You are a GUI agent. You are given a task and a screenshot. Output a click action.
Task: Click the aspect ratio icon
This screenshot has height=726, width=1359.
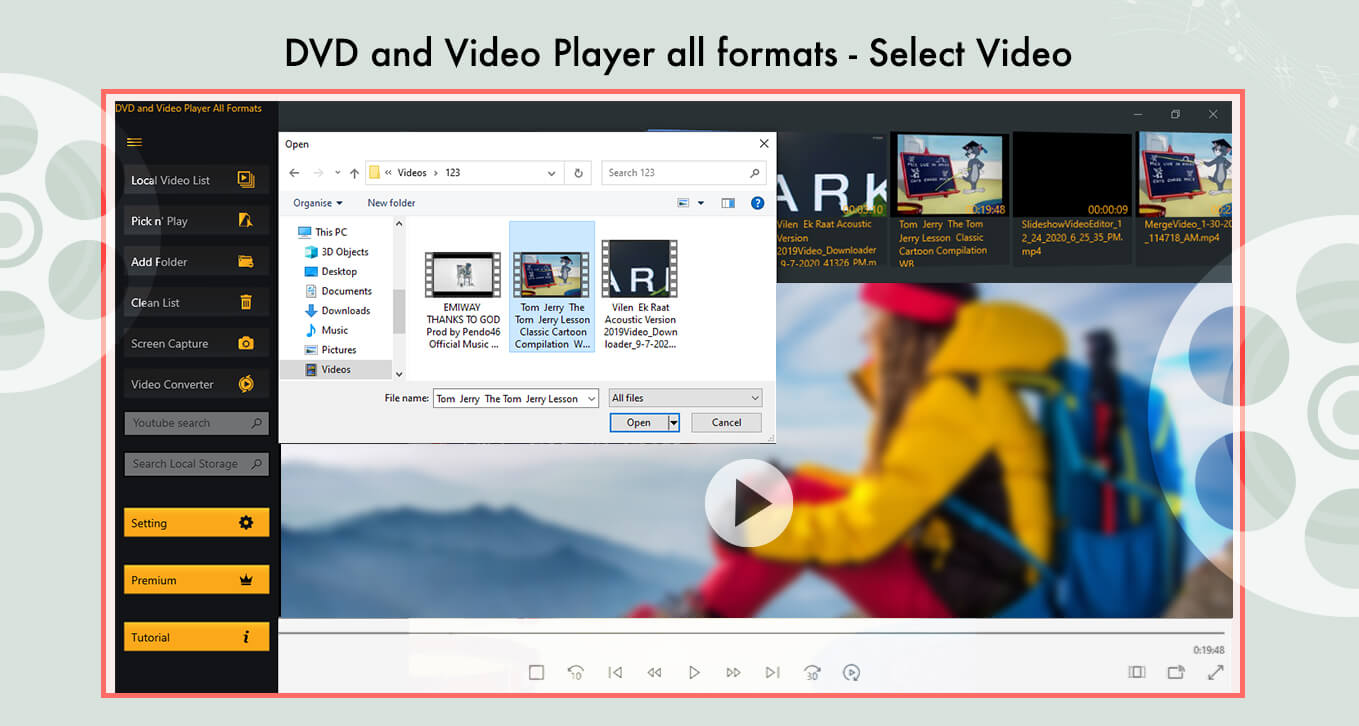tap(1137, 673)
